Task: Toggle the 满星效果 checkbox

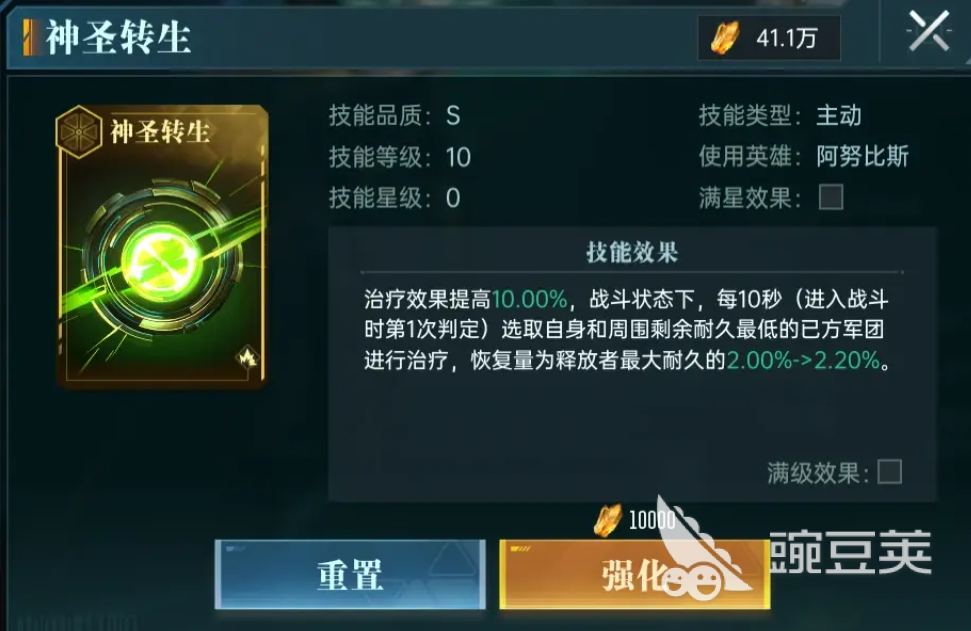Action: [831, 198]
